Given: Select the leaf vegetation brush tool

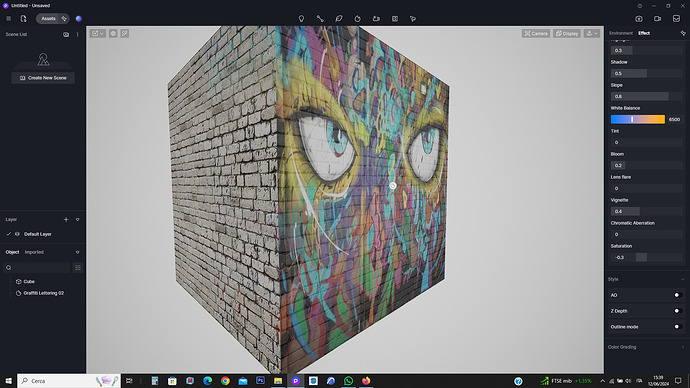Looking at the screenshot, I should [x=338, y=18].
